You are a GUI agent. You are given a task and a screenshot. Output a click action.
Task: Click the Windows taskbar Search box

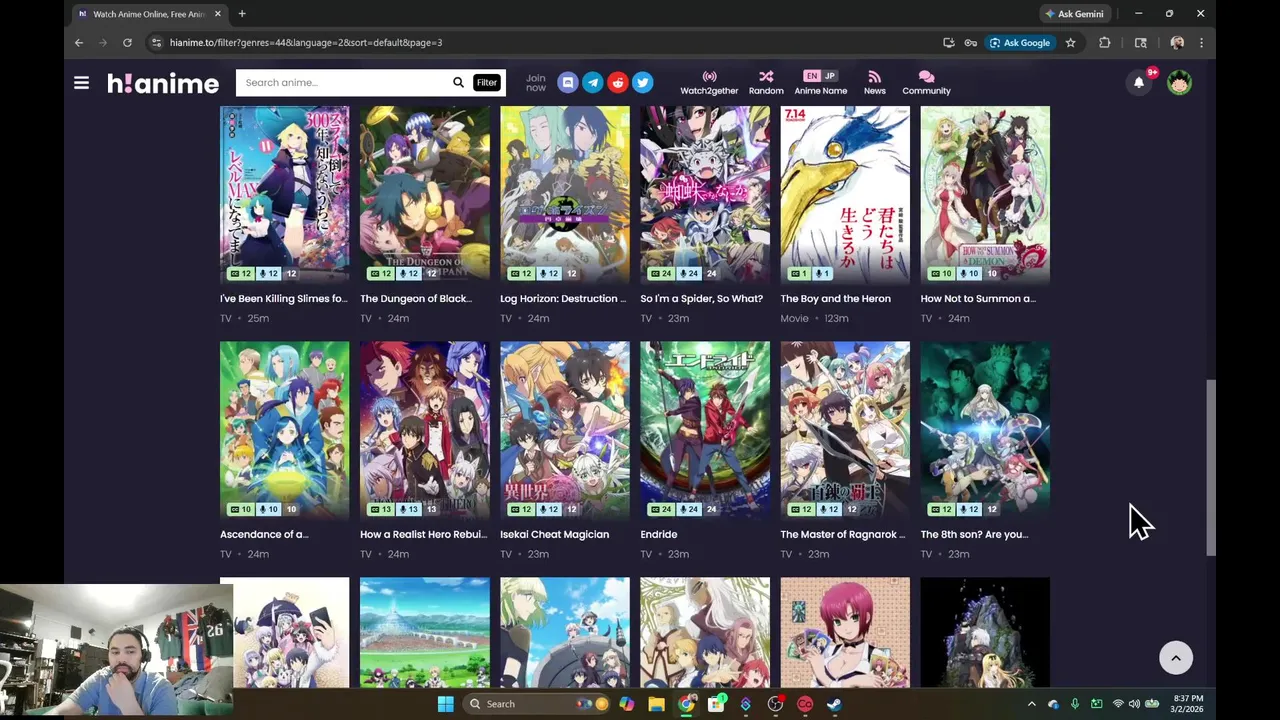pyautogui.click(x=535, y=704)
